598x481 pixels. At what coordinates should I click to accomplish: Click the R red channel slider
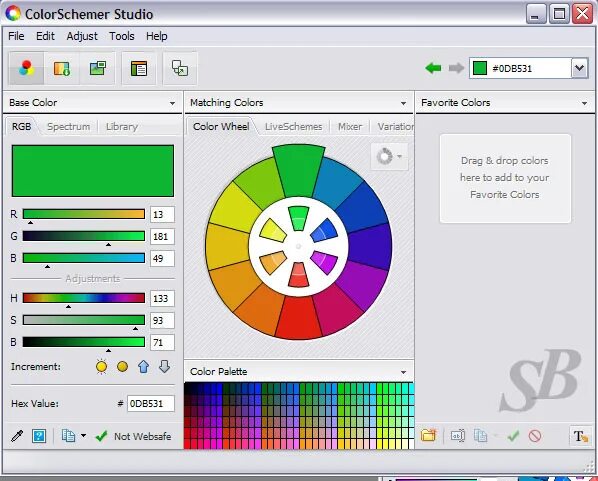pyautogui.click(x=84, y=214)
